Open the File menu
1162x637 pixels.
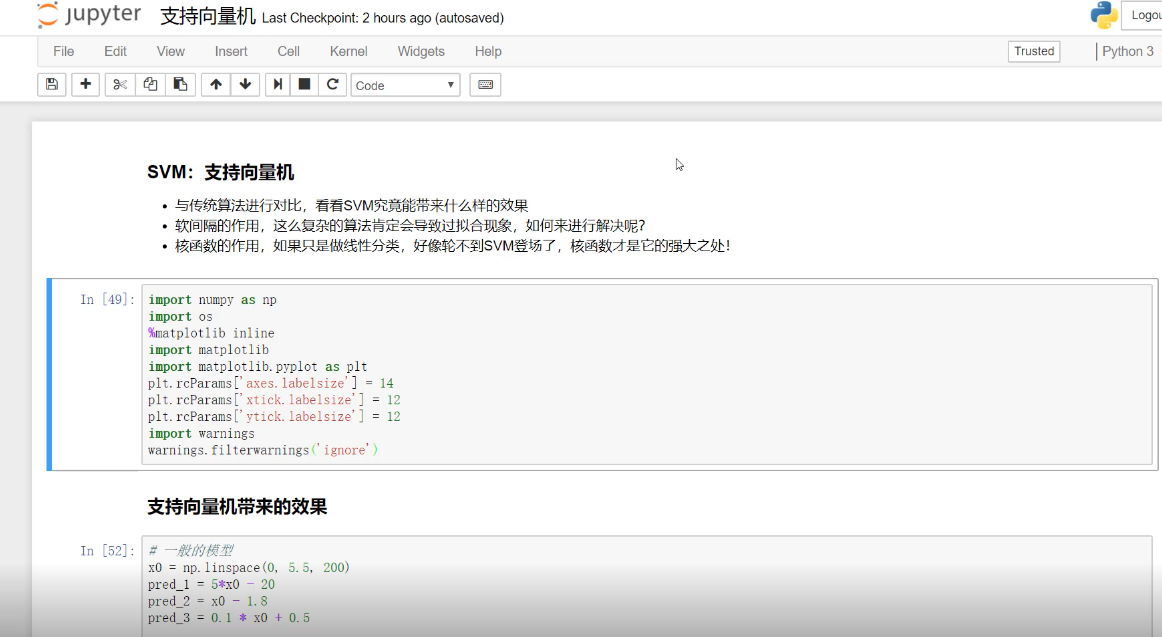pyautogui.click(x=63, y=51)
